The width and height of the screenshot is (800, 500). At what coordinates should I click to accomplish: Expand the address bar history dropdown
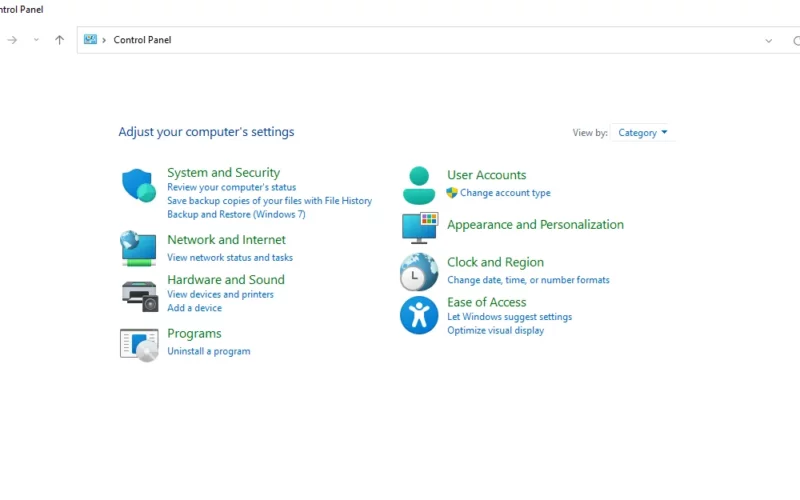coord(768,40)
